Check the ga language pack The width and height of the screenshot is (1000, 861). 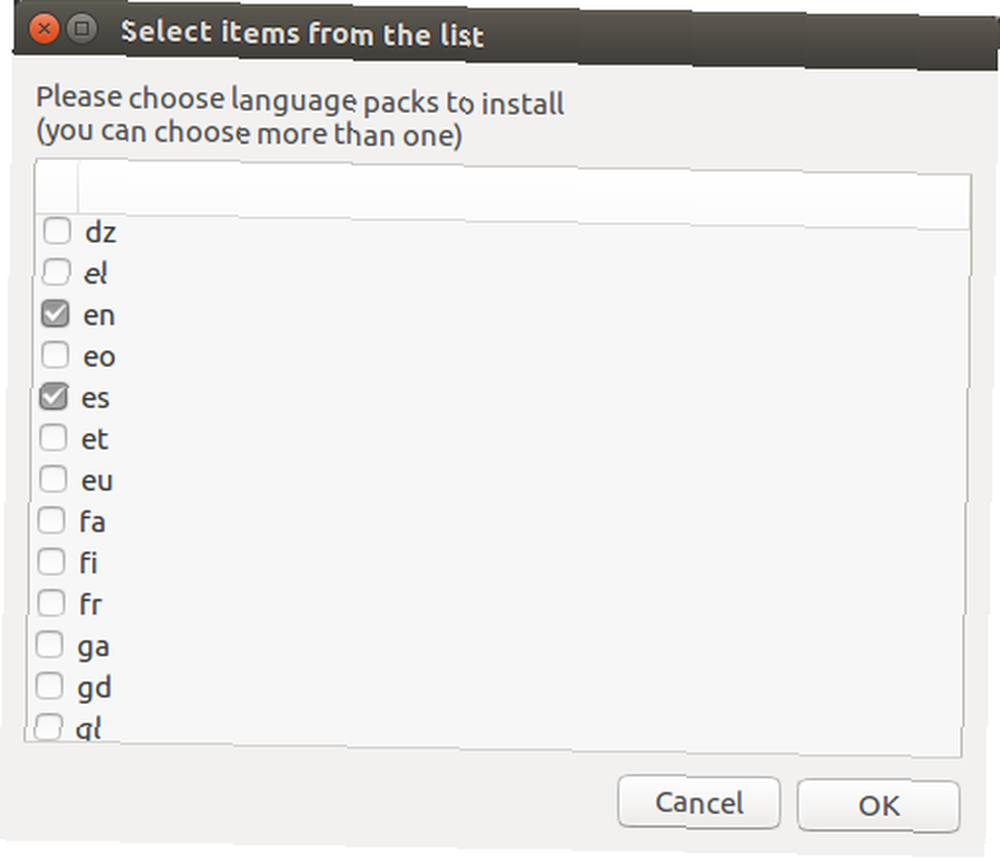50,644
